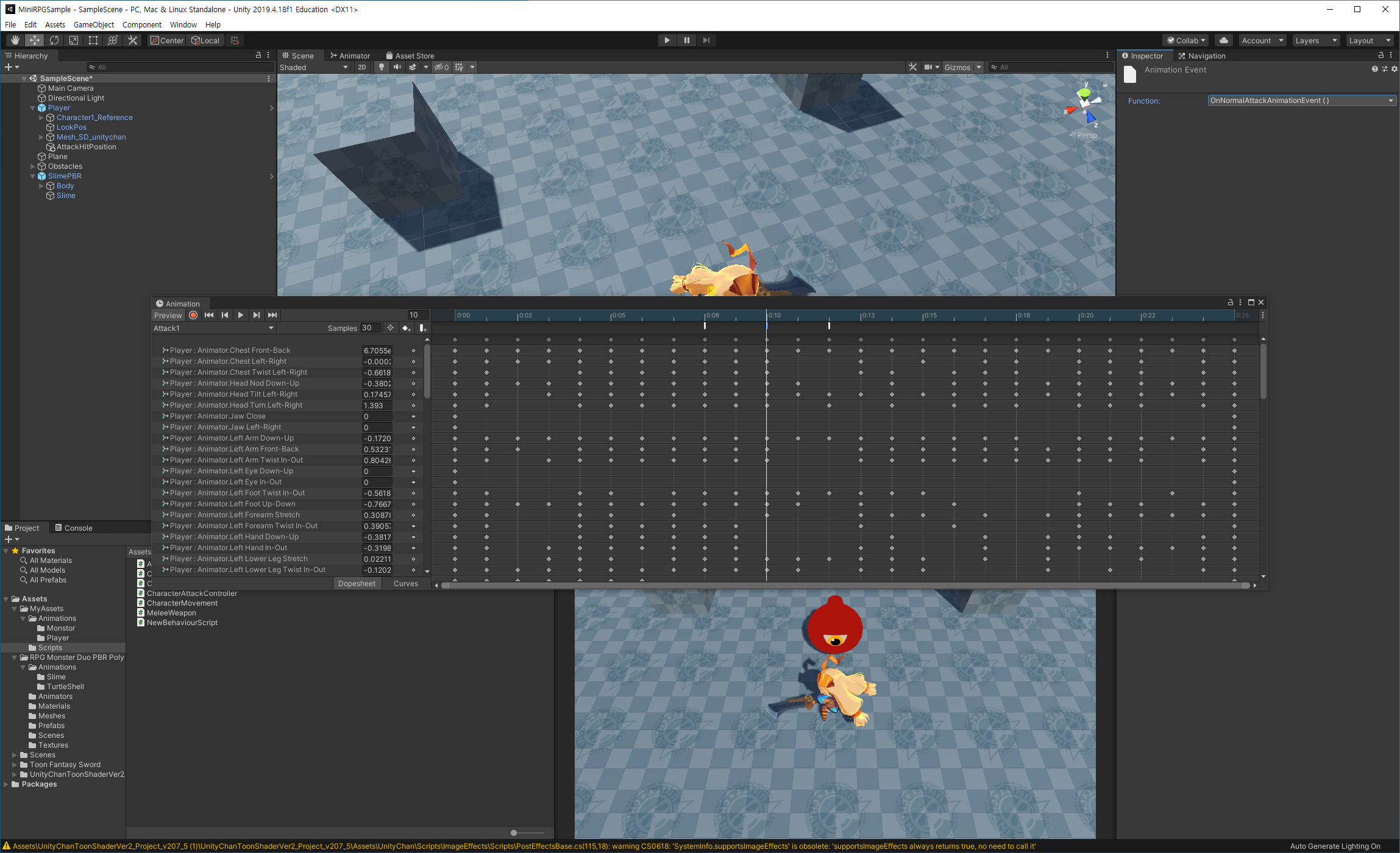
Task: Switch to Dopesheet view
Action: tap(357, 584)
